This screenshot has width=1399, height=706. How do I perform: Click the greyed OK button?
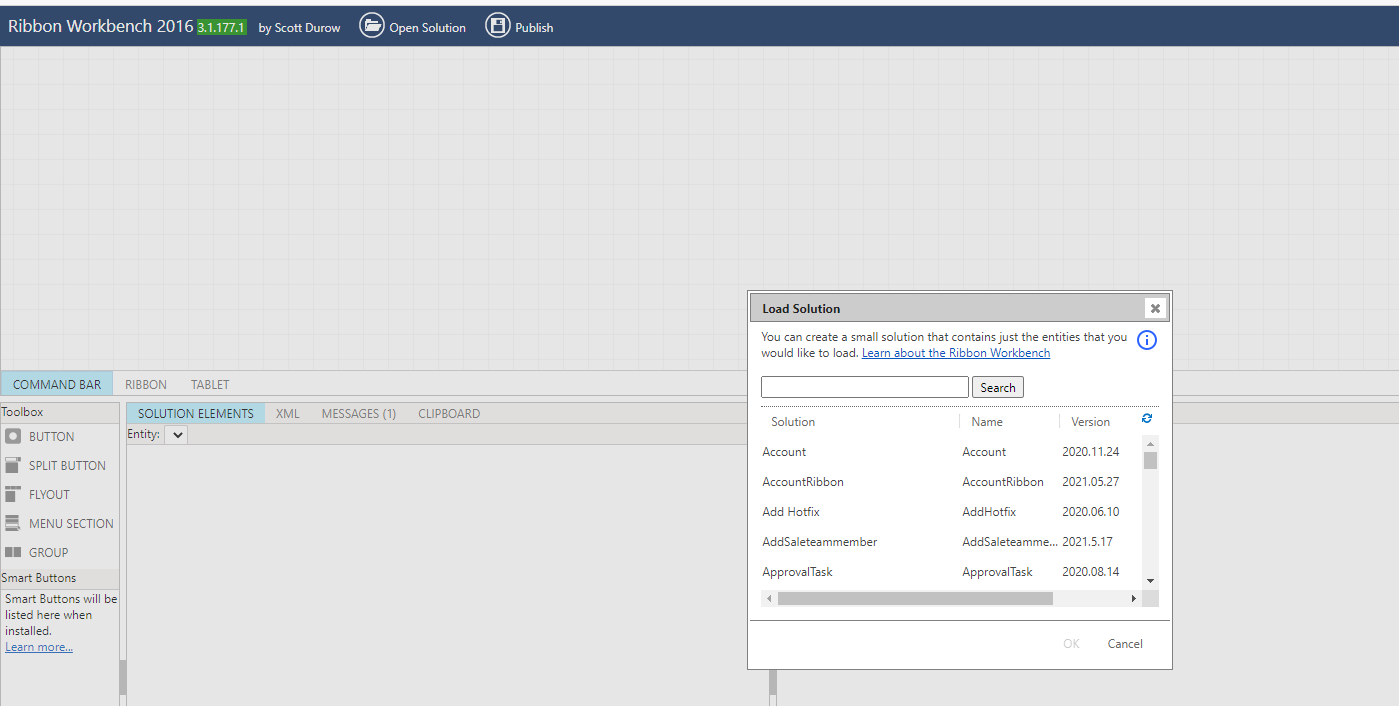point(1071,644)
